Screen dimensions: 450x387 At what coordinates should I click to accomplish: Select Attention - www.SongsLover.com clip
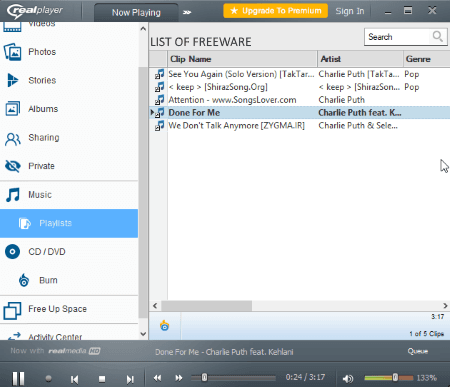click(232, 100)
